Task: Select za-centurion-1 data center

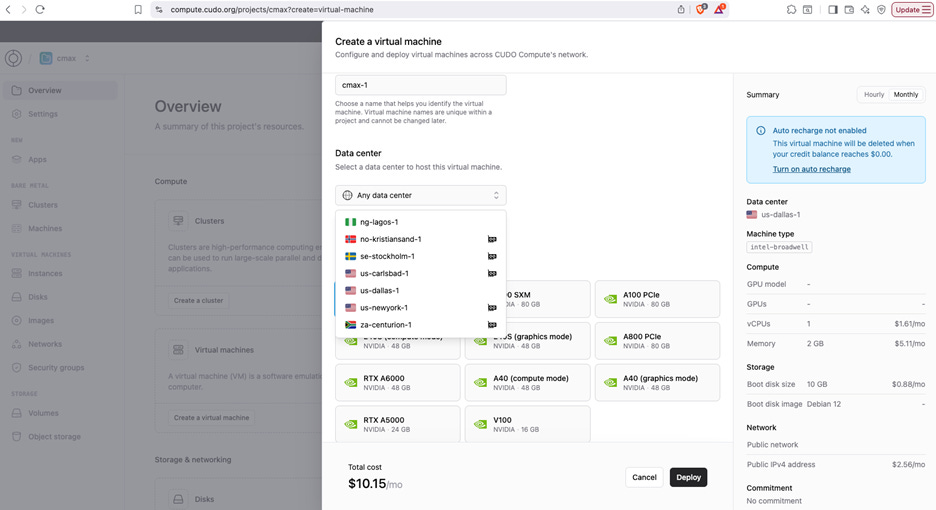Action: click(x=421, y=325)
